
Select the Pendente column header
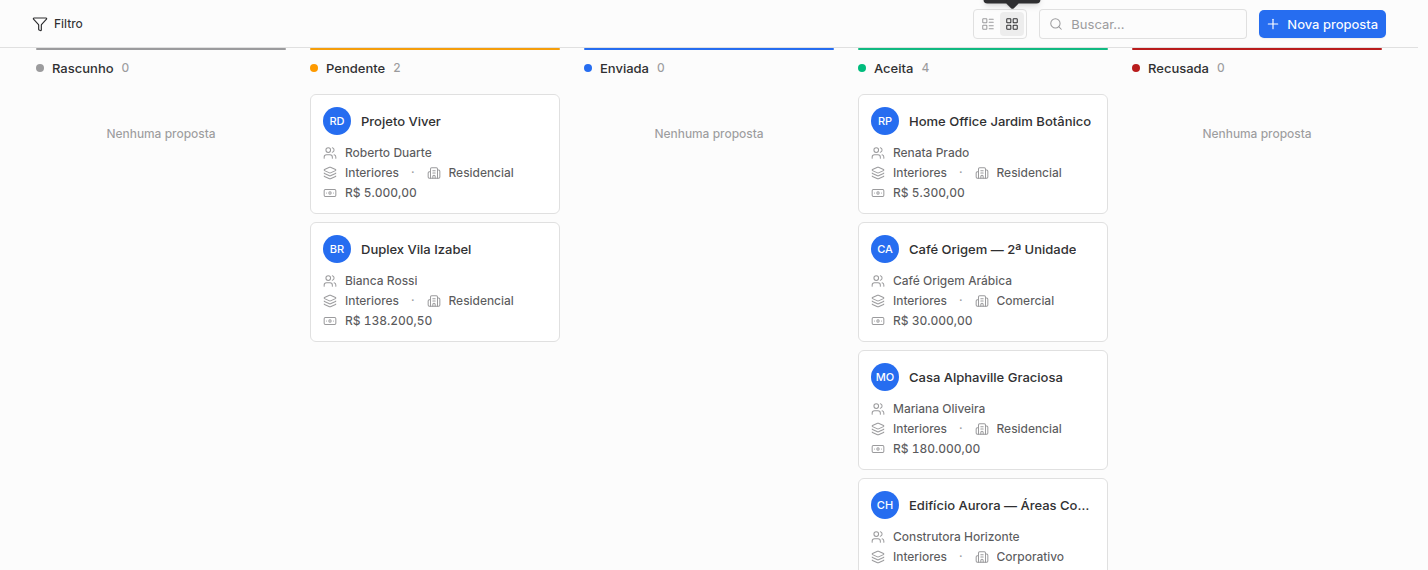[355, 68]
